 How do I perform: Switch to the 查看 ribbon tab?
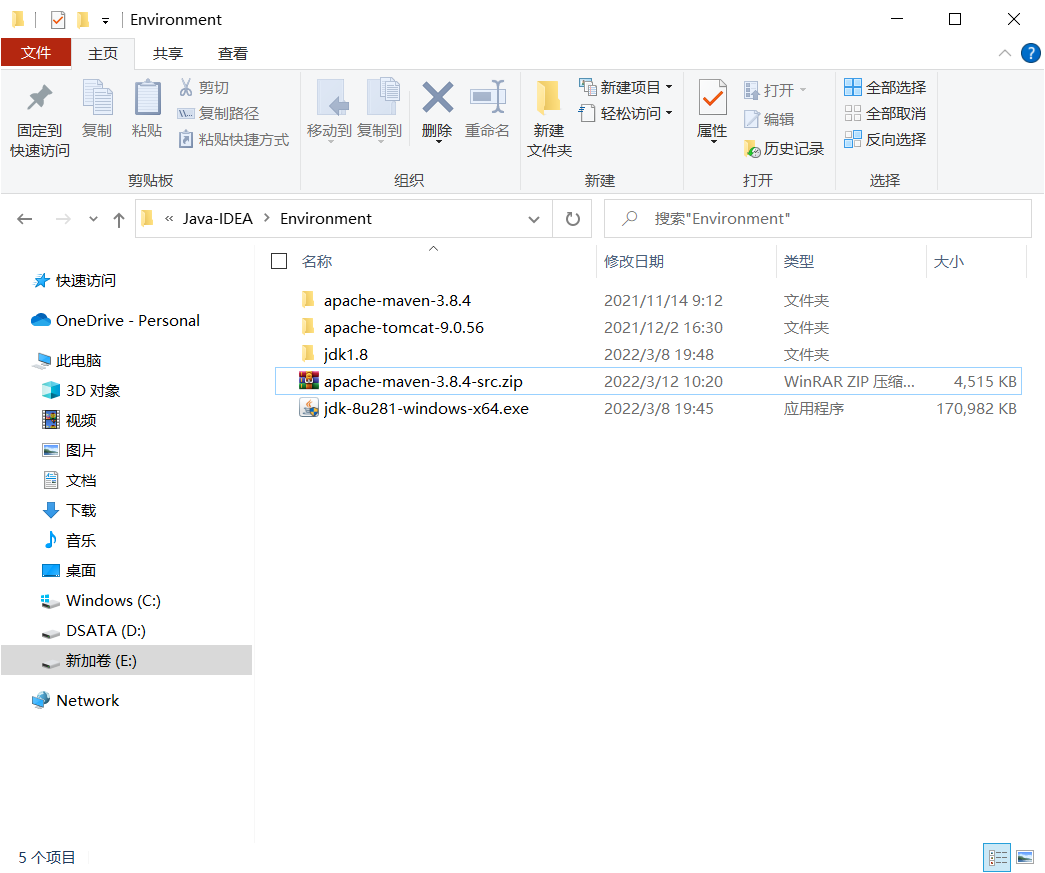coord(231,53)
